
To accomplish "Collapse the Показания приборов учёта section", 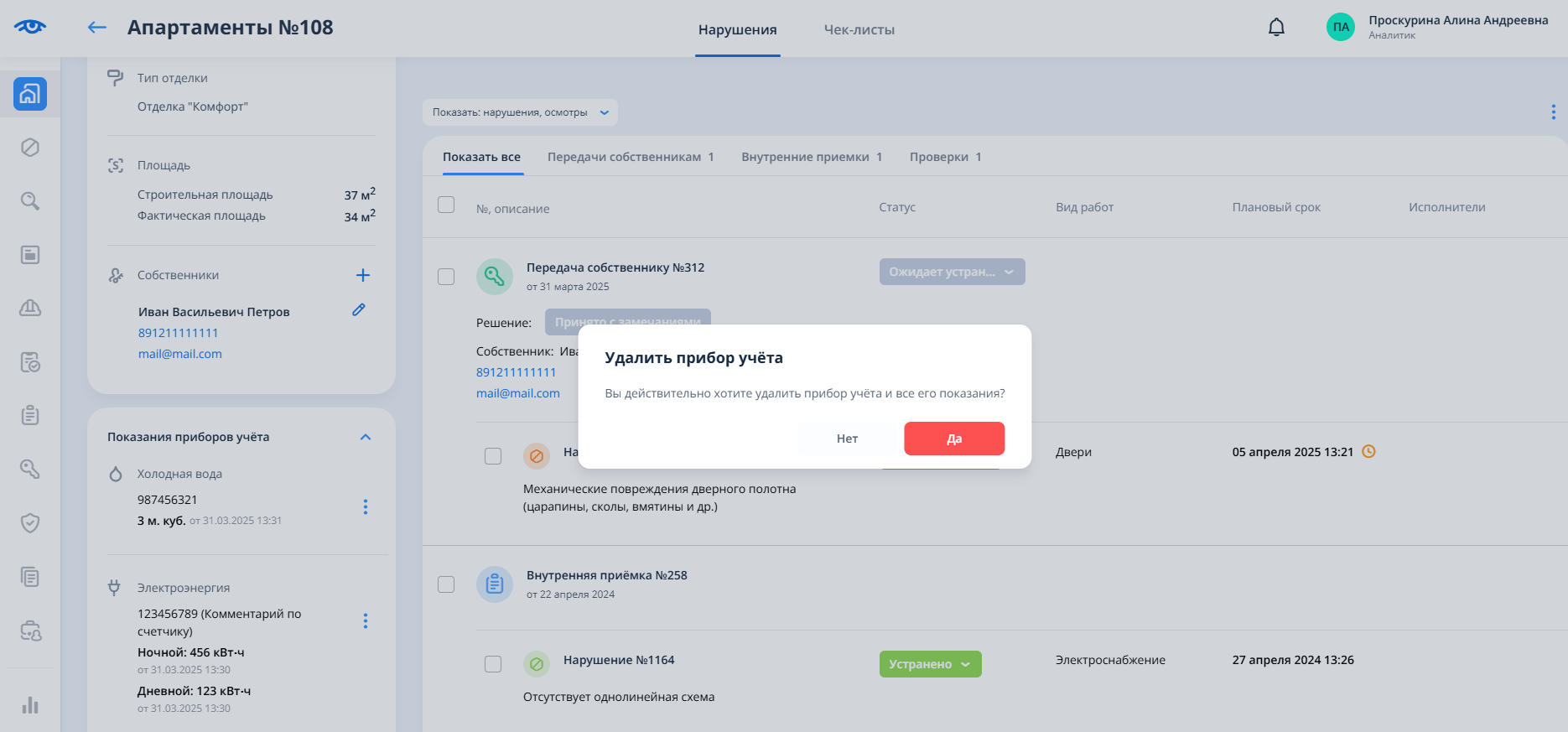I will pyautogui.click(x=366, y=437).
